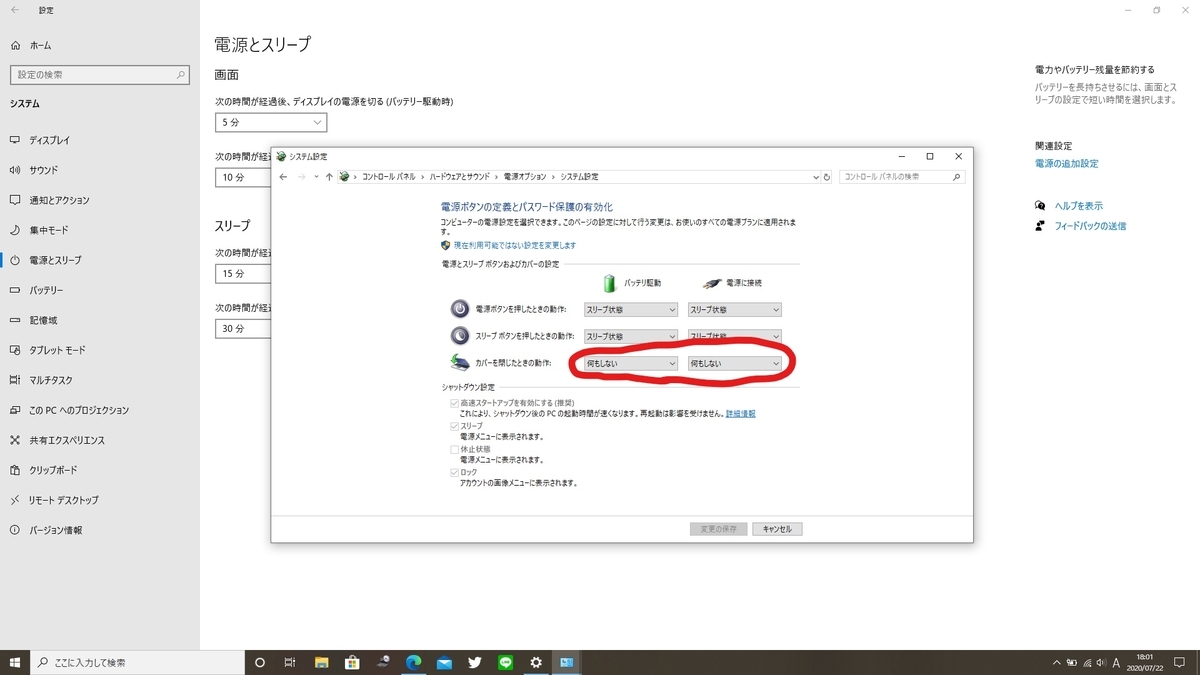Screen dimensions: 1200x675
Task: Open Mail app from taskbar
Action: tap(444, 662)
